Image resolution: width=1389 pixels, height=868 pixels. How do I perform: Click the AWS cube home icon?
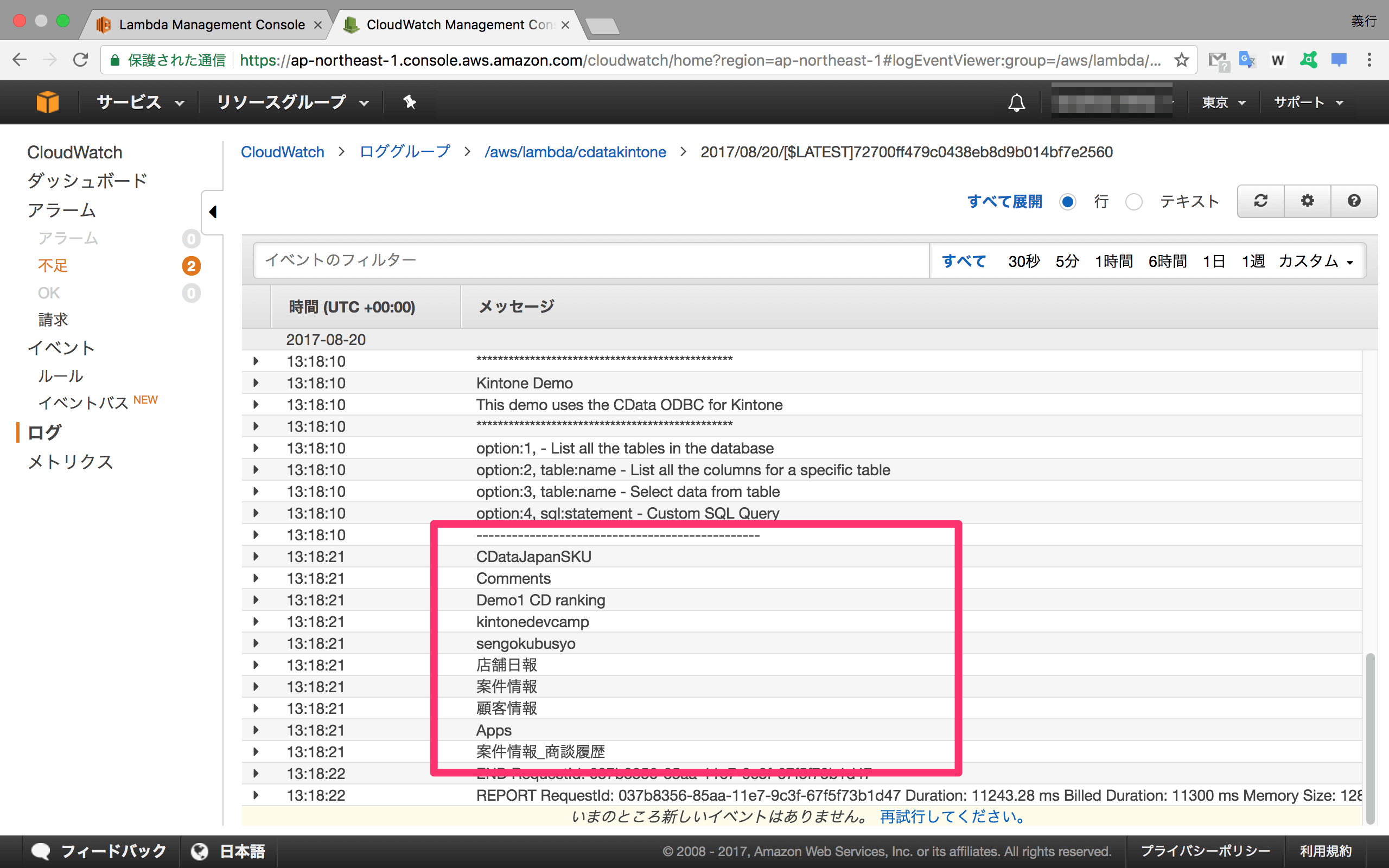coord(47,102)
